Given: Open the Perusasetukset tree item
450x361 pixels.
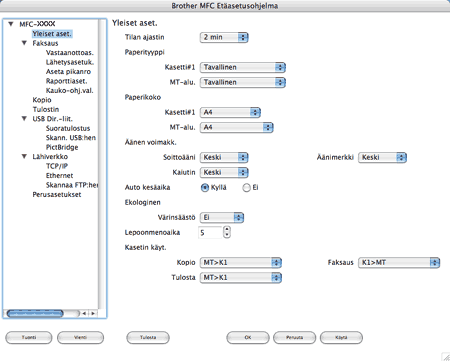Looking at the screenshot, I should [x=57, y=194].
